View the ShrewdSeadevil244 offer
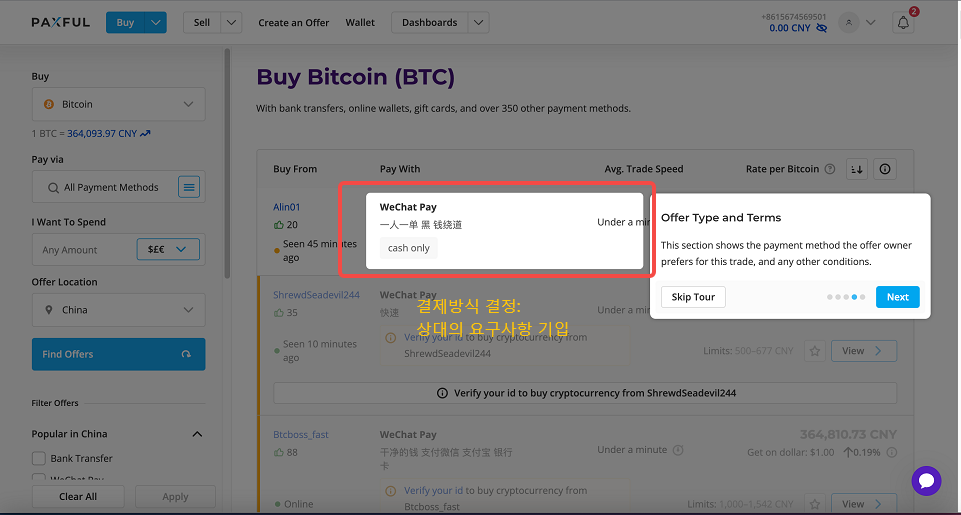This screenshot has width=961, height=515. (864, 351)
